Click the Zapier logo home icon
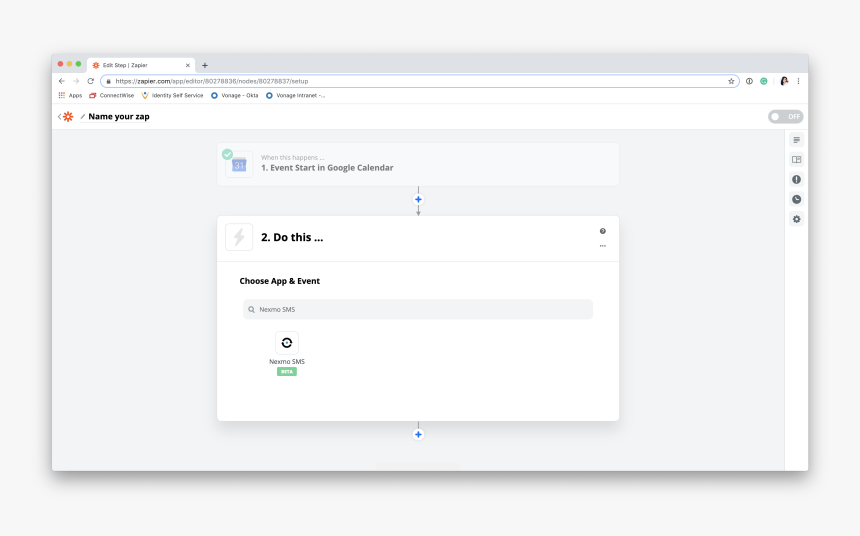The height and width of the screenshot is (536, 860). tap(68, 116)
